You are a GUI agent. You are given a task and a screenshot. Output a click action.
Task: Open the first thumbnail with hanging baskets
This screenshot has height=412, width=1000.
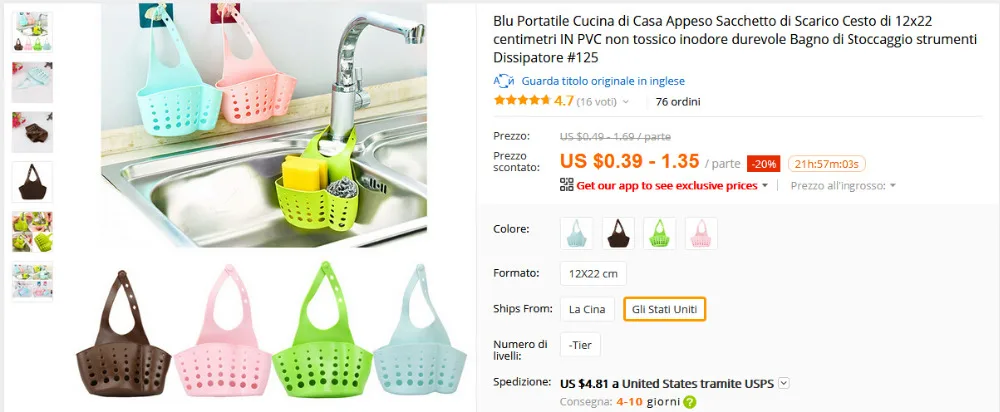[x=32, y=32]
